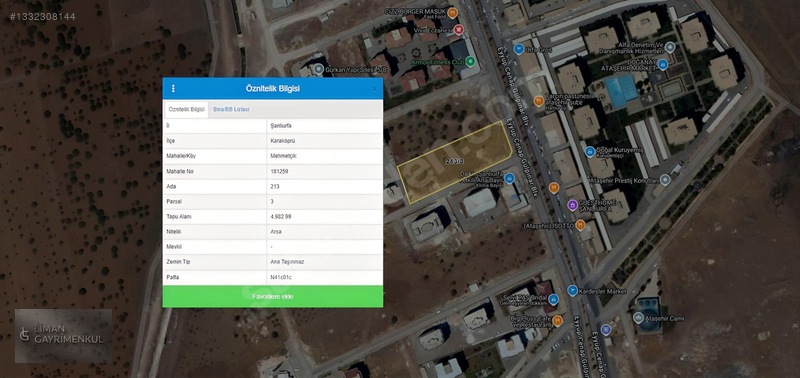Click the Cizz Burger Masuk fast food pin
Viewport: 800px width, 378px height.
[452, 13]
